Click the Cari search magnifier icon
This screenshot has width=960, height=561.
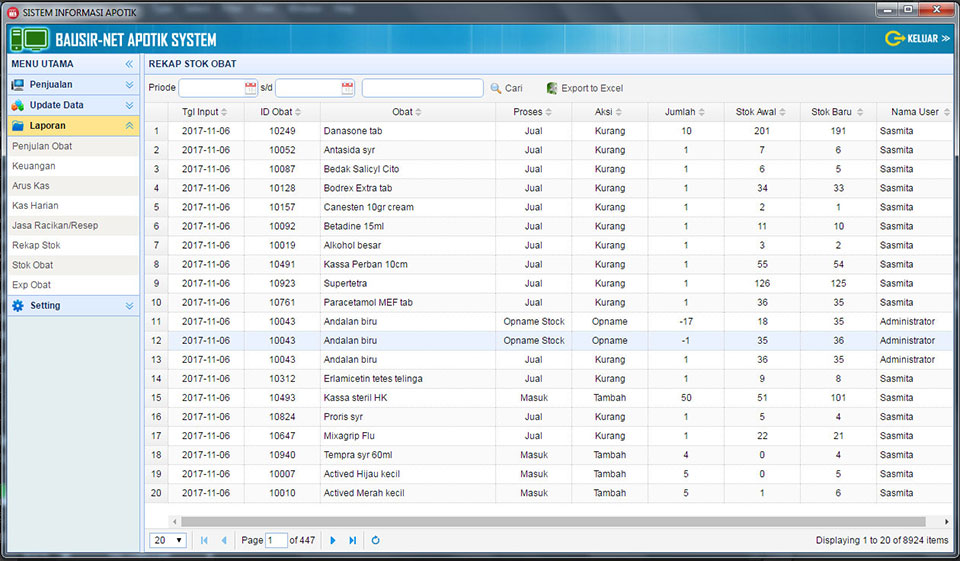click(x=496, y=88)
